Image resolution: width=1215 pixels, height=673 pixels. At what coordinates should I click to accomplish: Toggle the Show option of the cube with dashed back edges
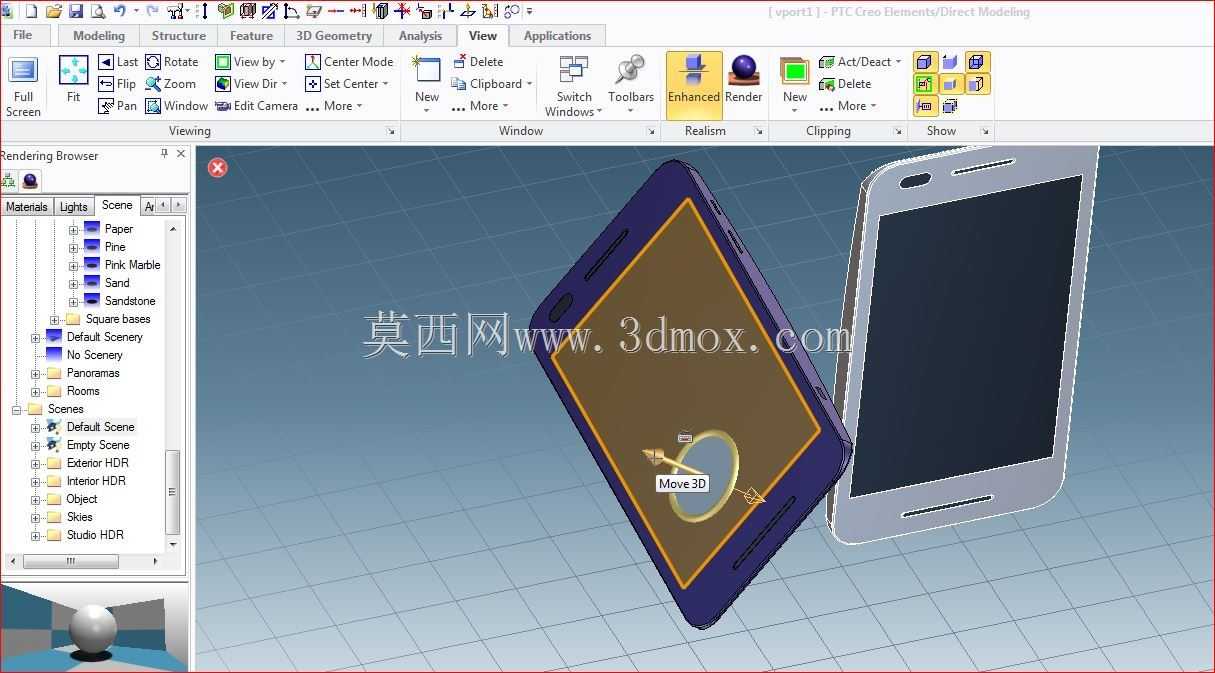pos(977,84)
